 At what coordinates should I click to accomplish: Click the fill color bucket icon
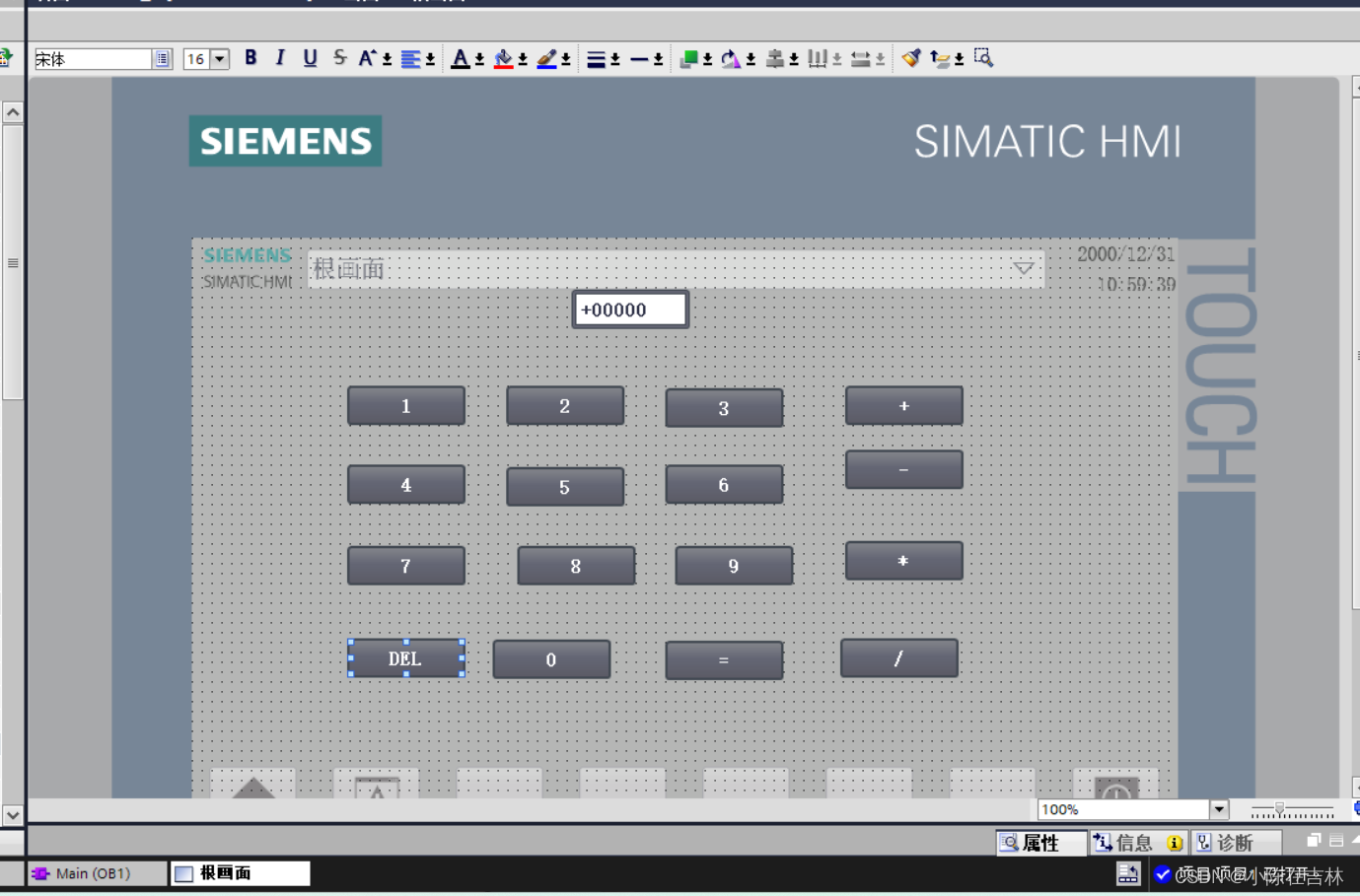click(503, 59)
